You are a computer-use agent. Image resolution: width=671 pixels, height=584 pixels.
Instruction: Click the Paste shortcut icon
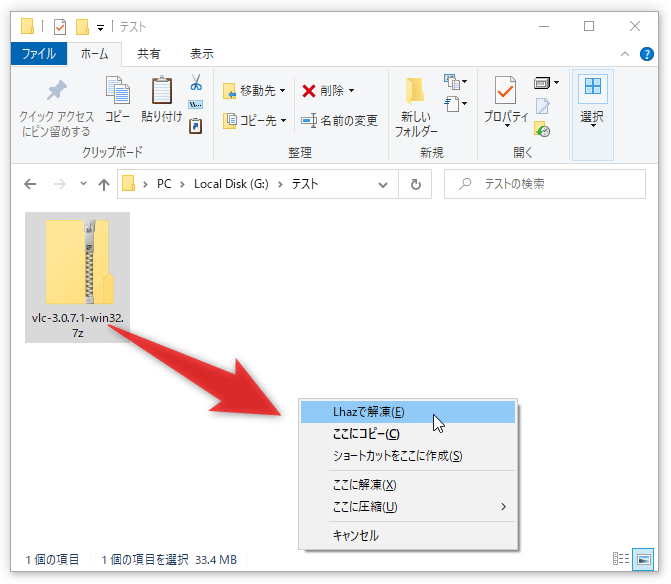(196, 126)
